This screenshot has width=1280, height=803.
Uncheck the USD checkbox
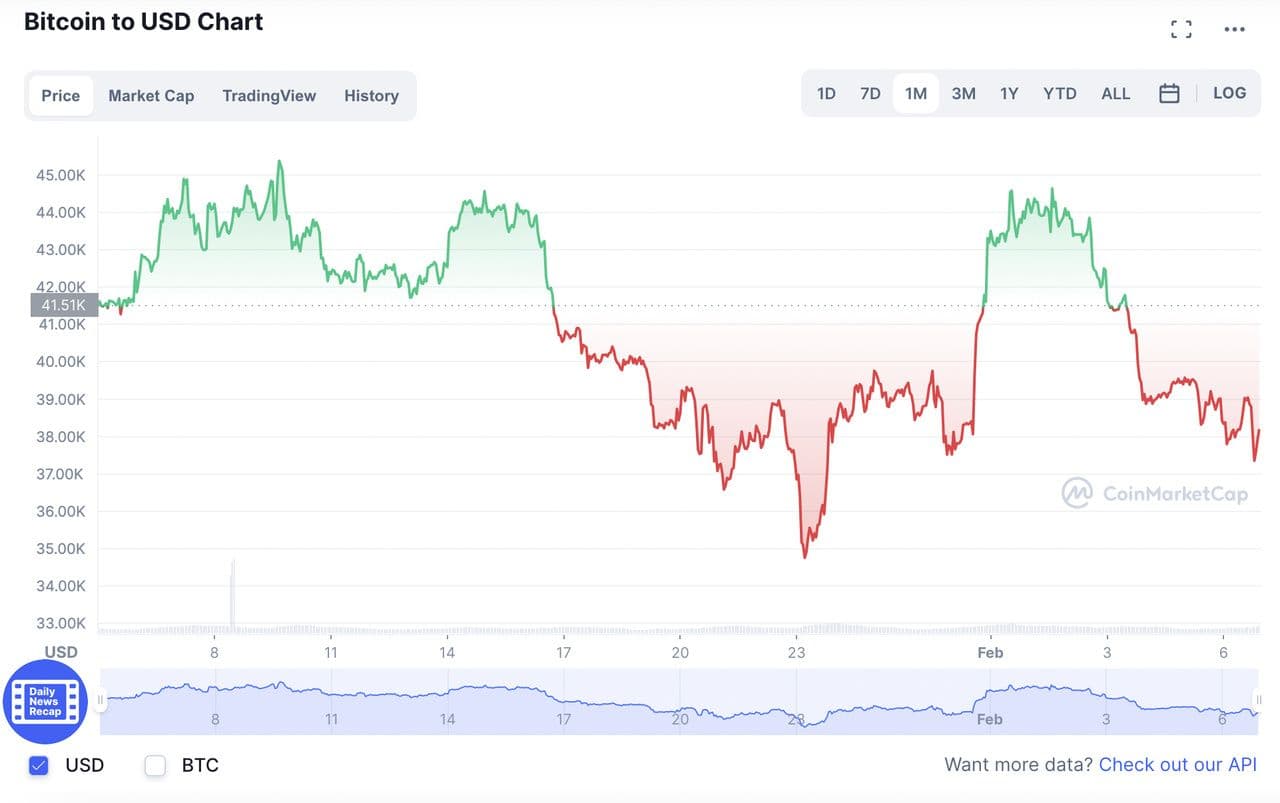point(39,766)
